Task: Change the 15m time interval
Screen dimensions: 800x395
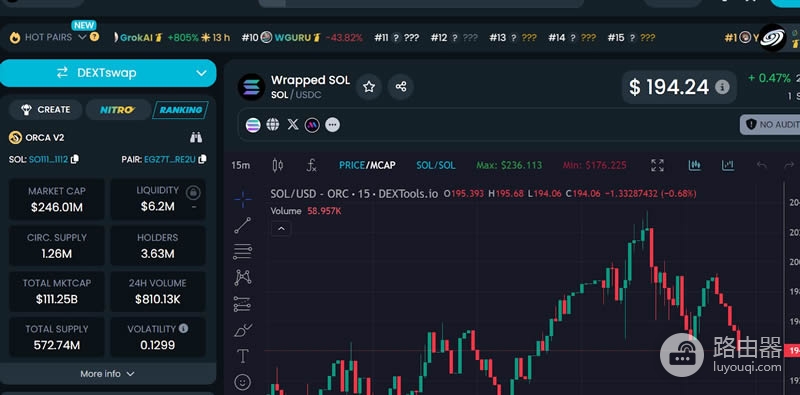Action: (240, 165)
